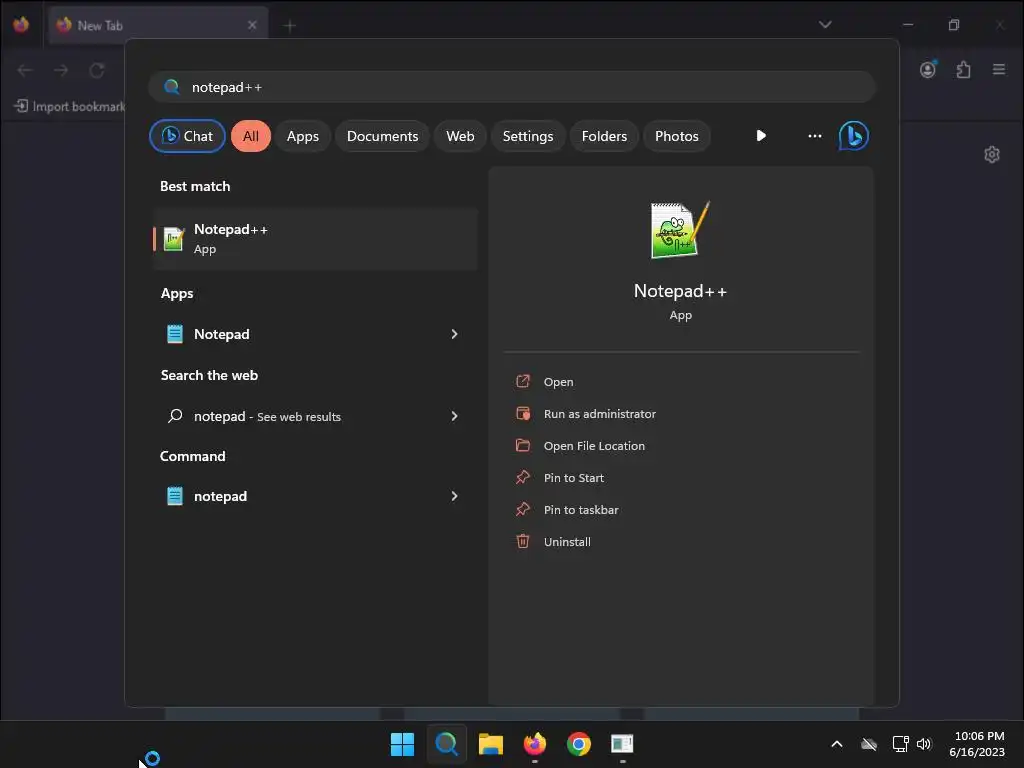Click the taskbar Search icon
1024x768 pixels.
(x=447, y=744)
